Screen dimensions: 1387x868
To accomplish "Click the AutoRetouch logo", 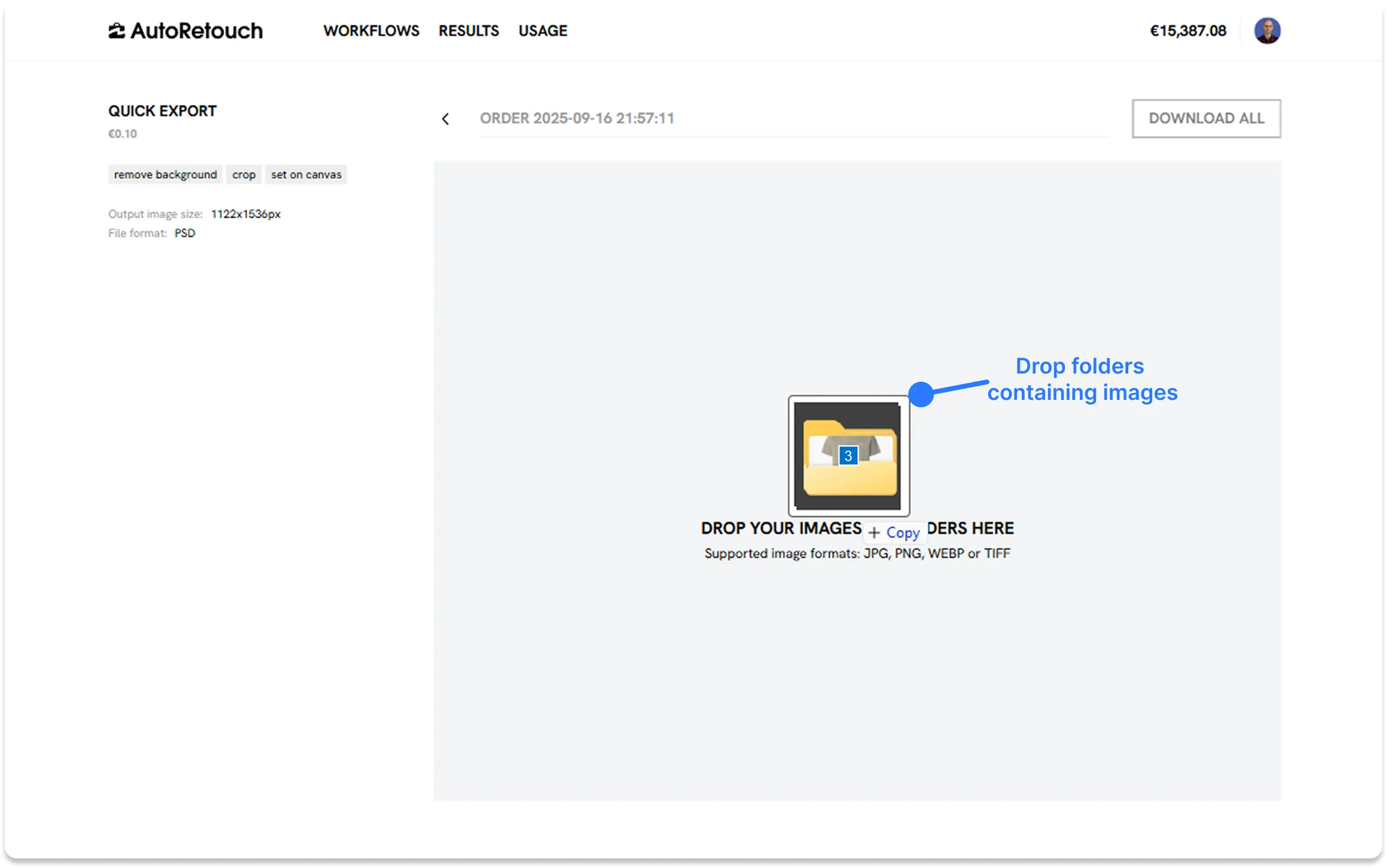I will click(x=186, y=30).
